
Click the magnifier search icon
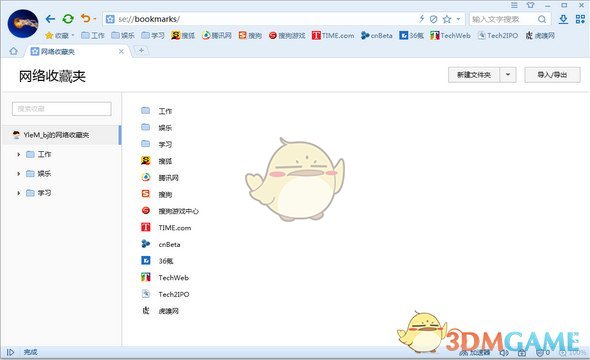[x=542, y=19]
